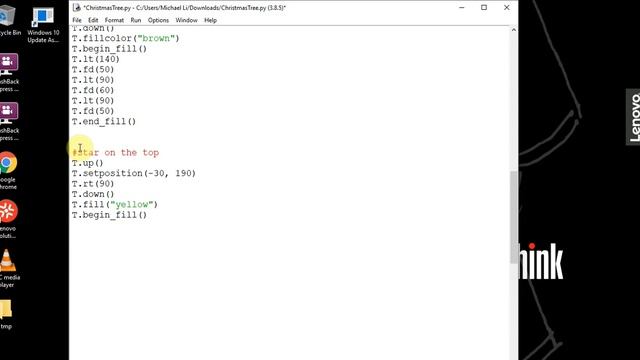
Task: Click the T.rt(90) code line
Action: point(93,184)
